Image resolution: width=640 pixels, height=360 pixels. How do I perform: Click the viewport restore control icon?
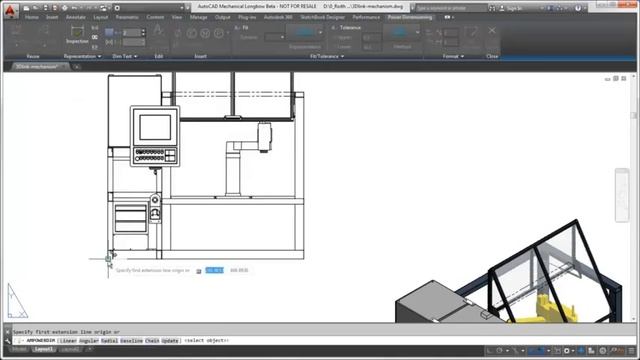click(x=616, y=78)
